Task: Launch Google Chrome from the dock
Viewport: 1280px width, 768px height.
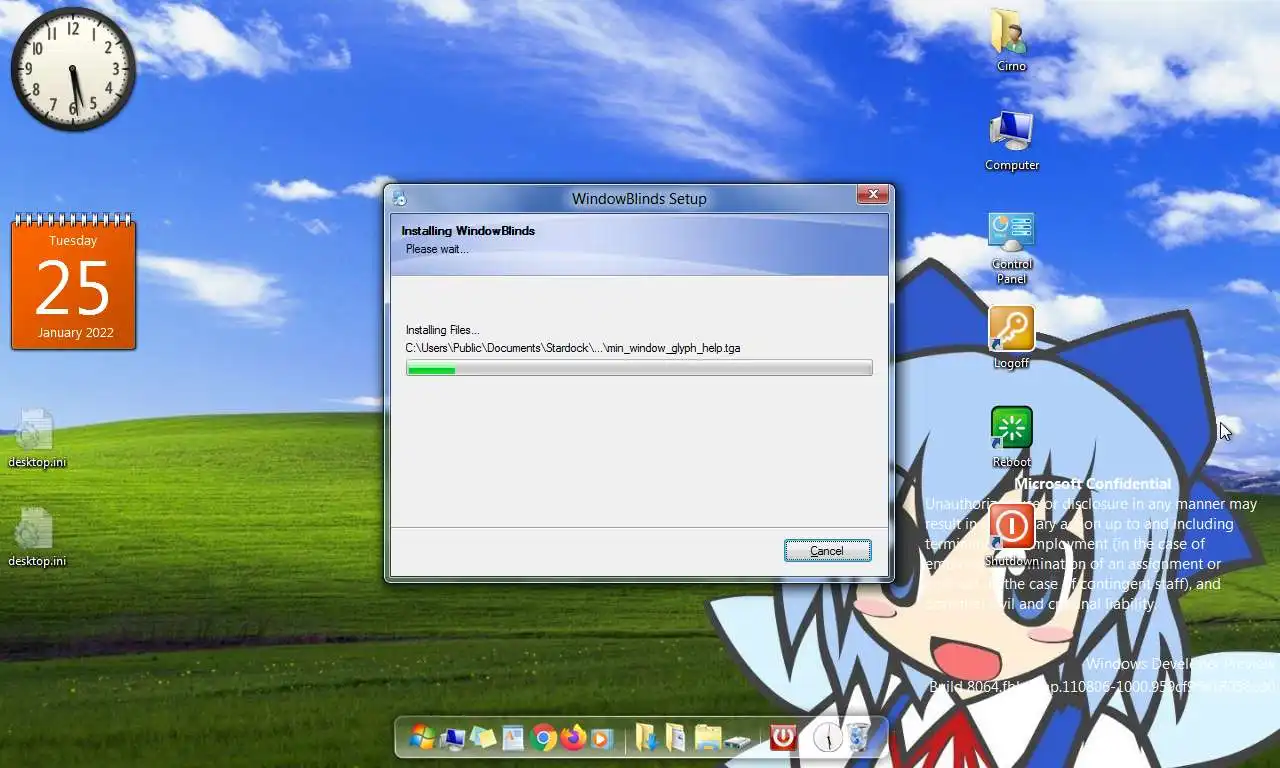Action: click(543, 738)
